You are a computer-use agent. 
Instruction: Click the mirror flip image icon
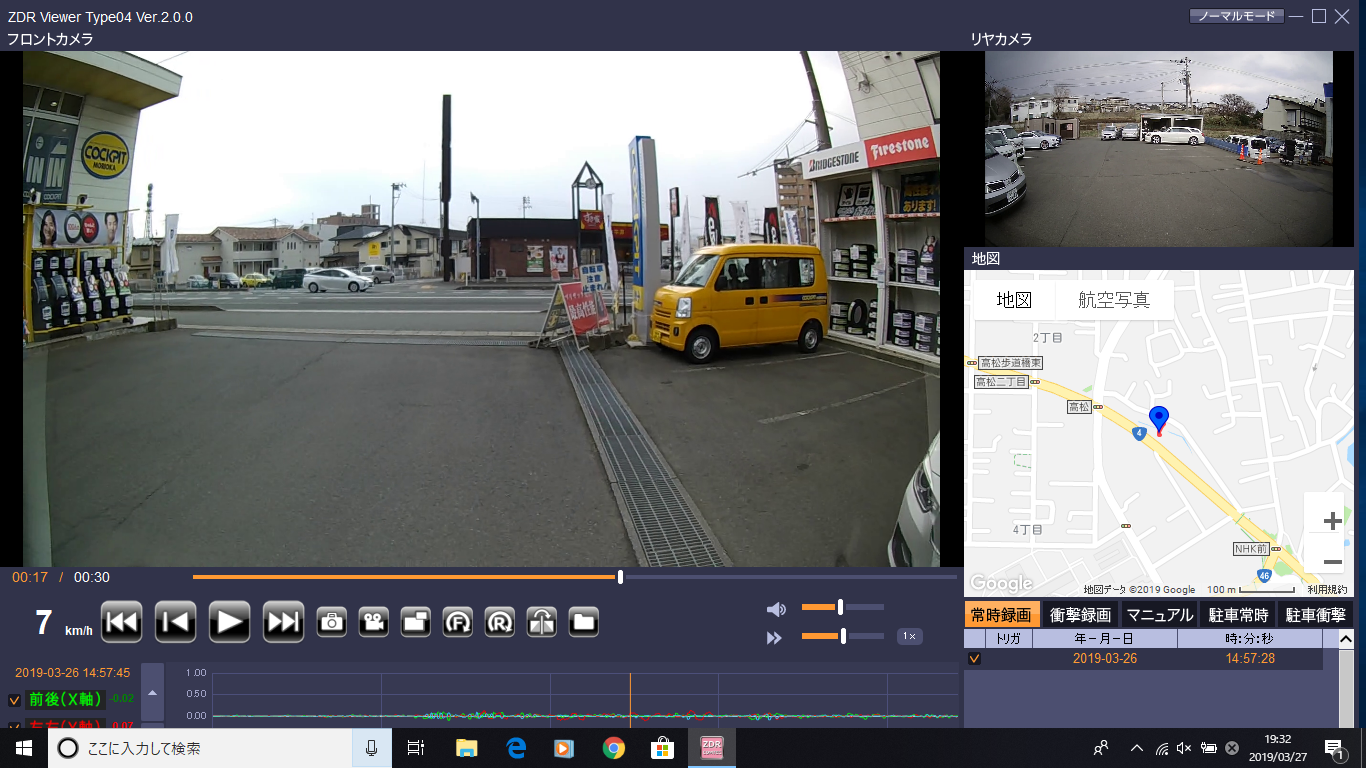tap(541, 622)
